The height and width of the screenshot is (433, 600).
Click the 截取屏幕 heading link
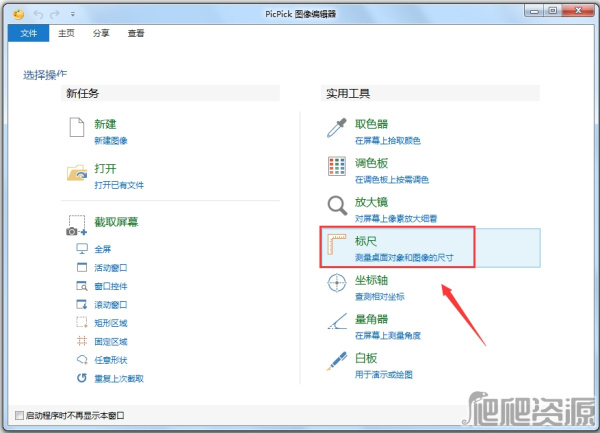[x=116, y=222]
